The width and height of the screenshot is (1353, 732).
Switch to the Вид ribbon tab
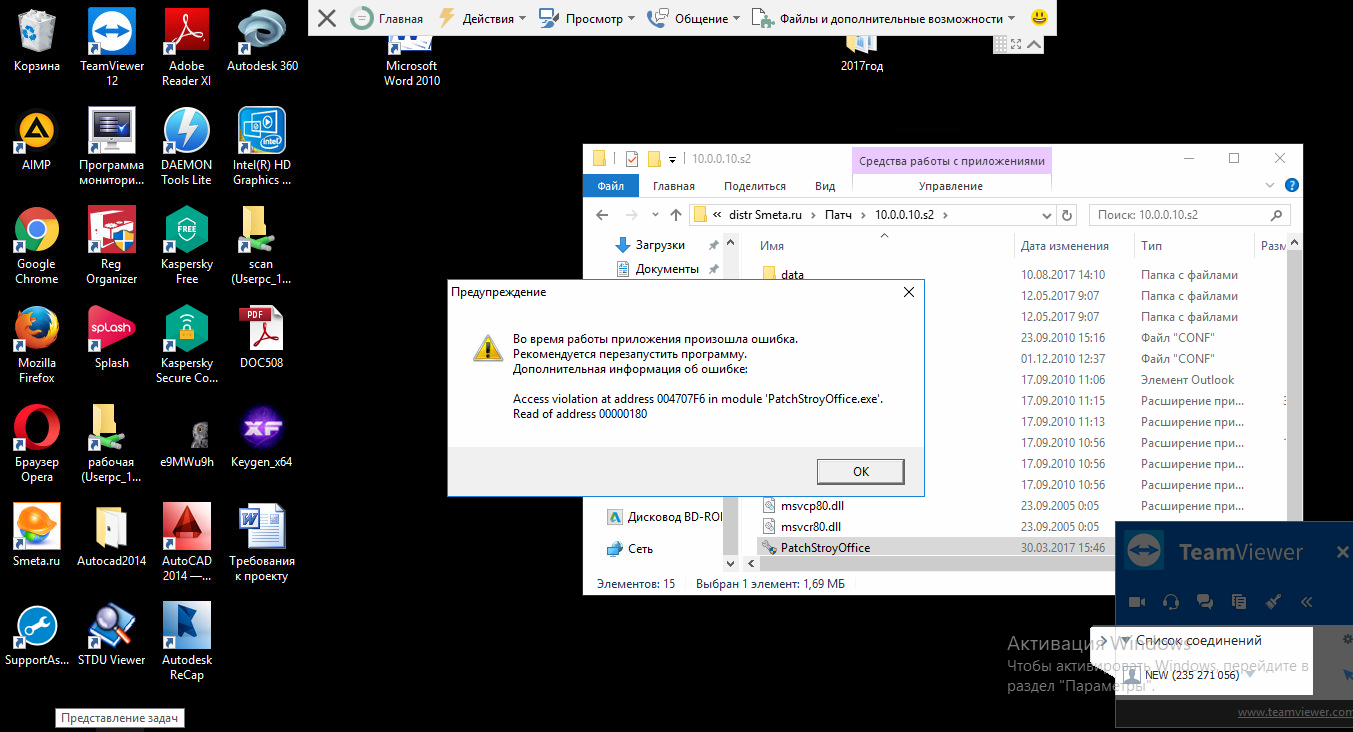click(x=825, y=186)
